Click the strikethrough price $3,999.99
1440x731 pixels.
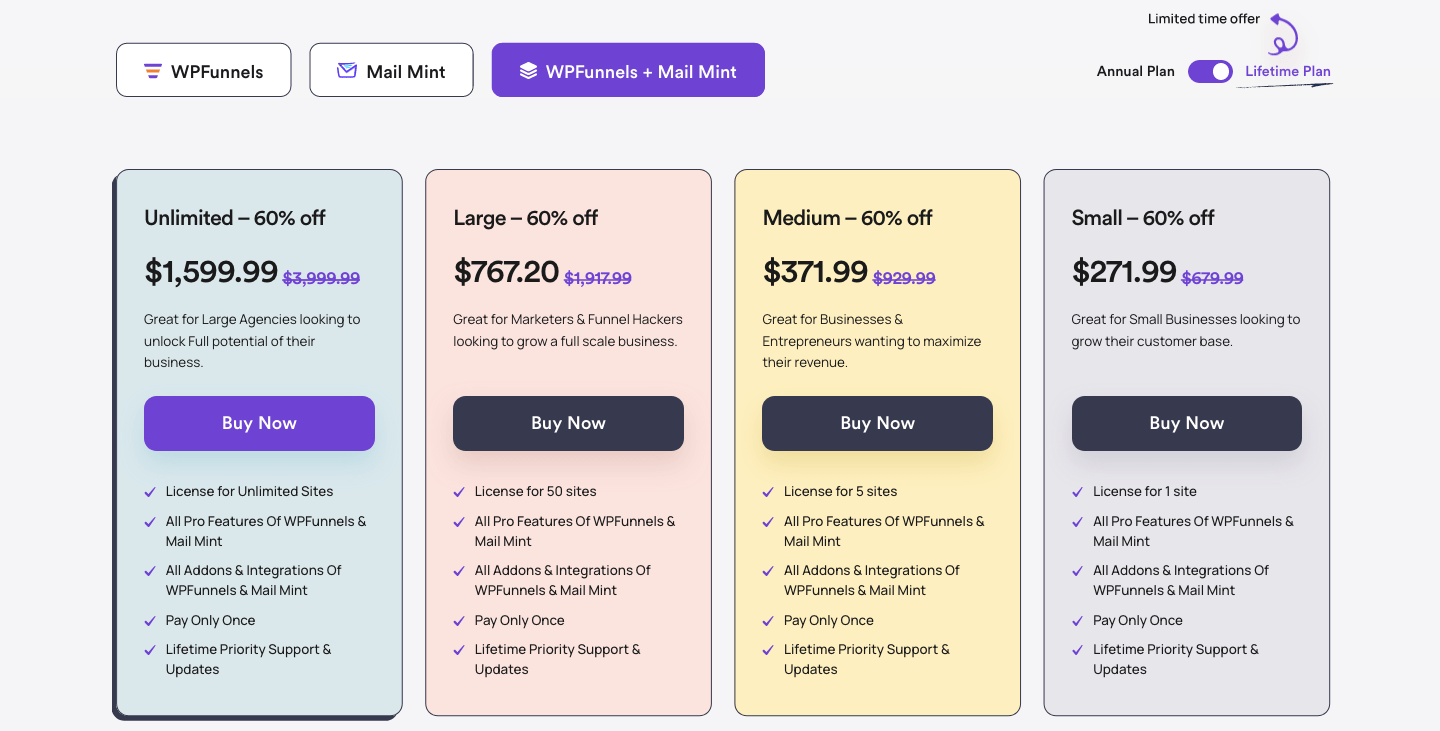(x=321, y=278)
